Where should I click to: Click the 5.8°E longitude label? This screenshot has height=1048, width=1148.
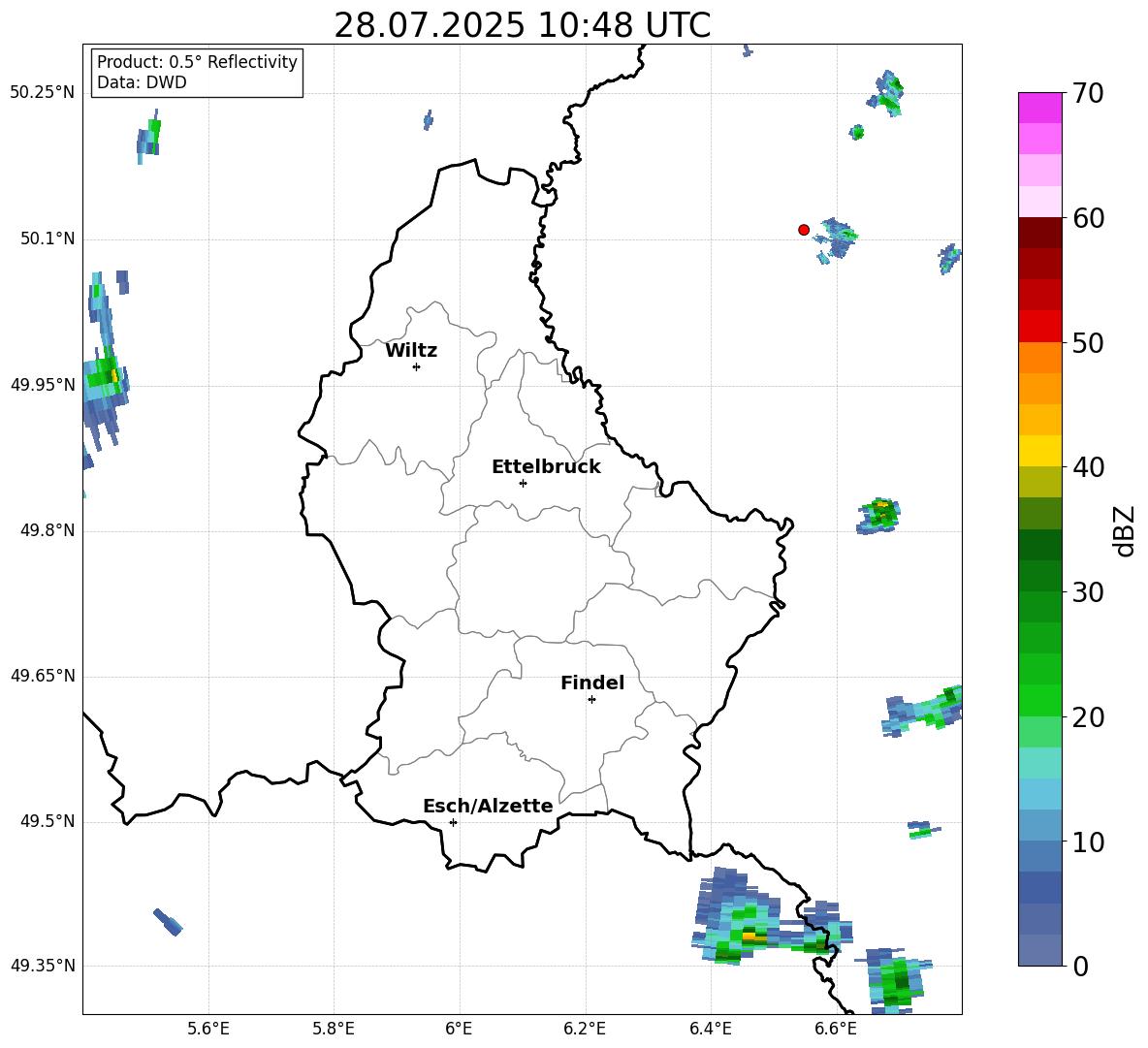tap(334, 1029)
